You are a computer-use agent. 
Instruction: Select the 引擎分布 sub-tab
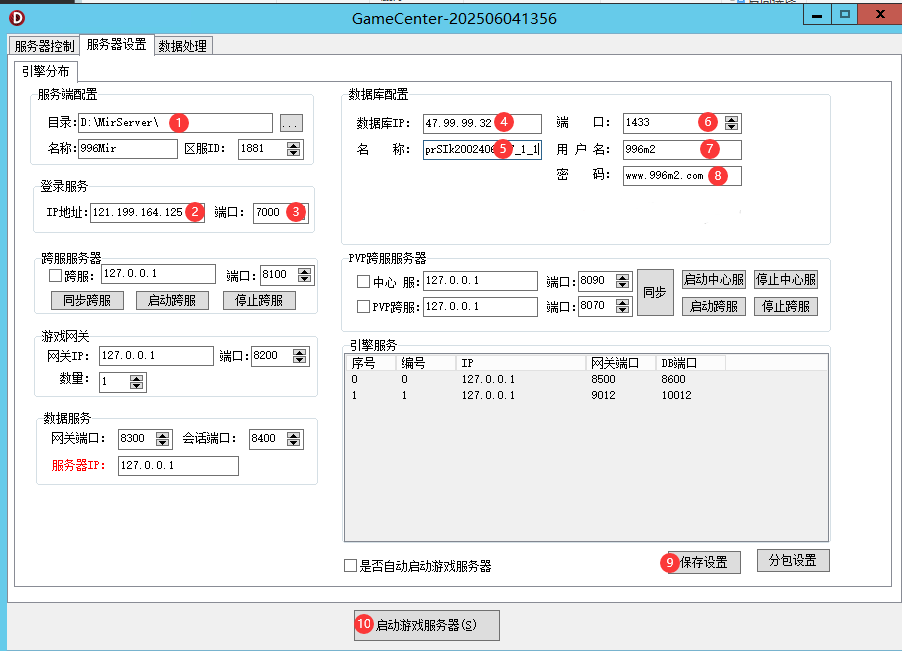coord(44,72)
